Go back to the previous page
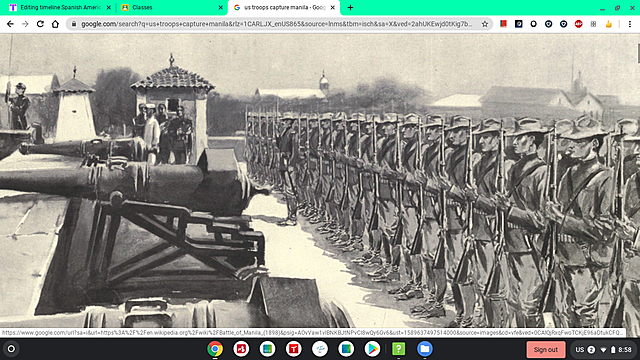640x360 pixels. click(10, 24)
